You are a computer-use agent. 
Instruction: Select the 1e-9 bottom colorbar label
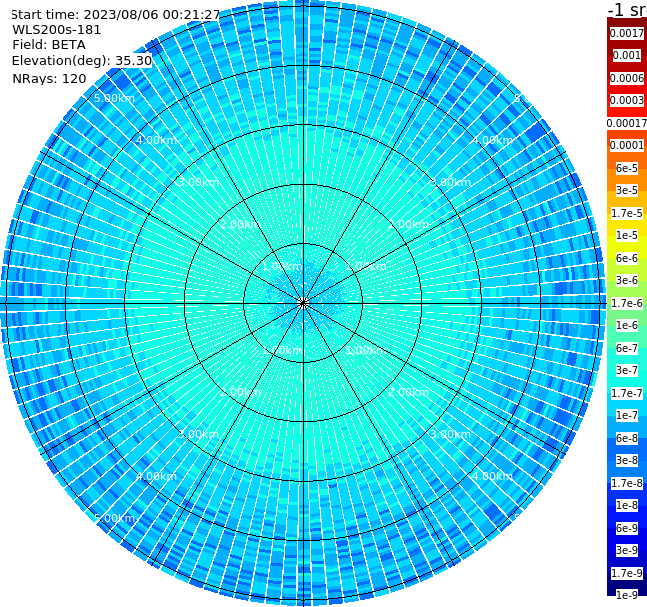(x=627, y=595)
